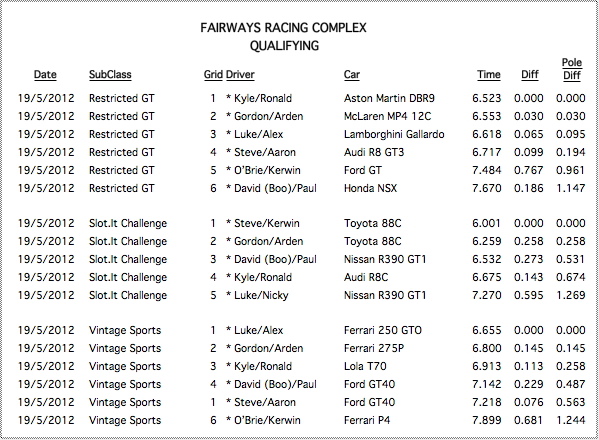Click the Date column header

tap(45, 74)
